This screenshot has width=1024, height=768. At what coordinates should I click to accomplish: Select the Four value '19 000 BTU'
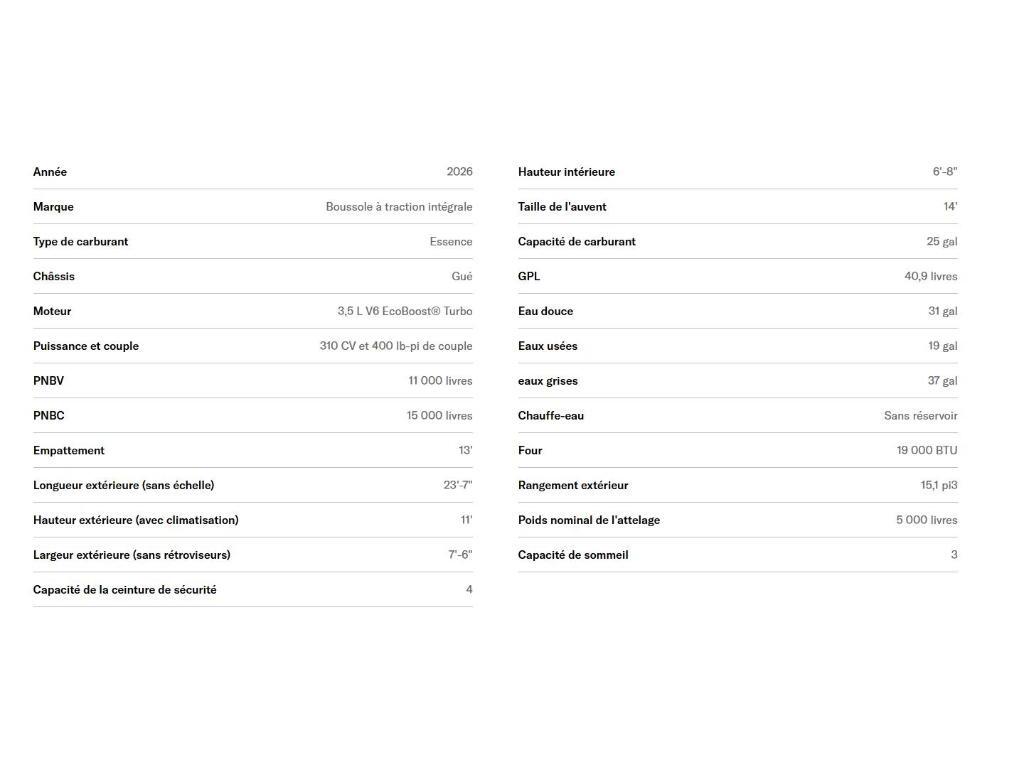pyautogui.click(x=926, y=451)
